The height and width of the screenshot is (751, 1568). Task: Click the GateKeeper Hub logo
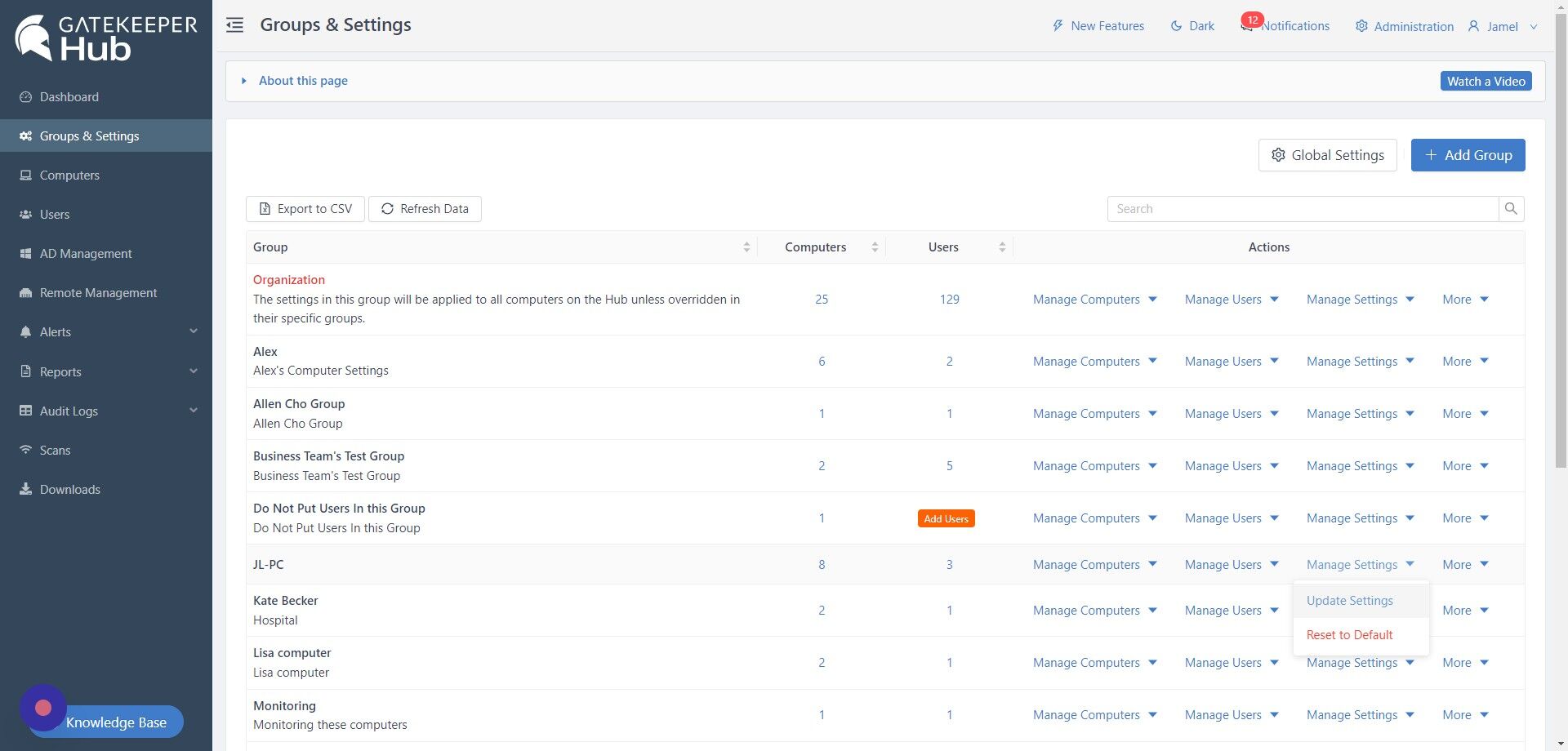106,38
